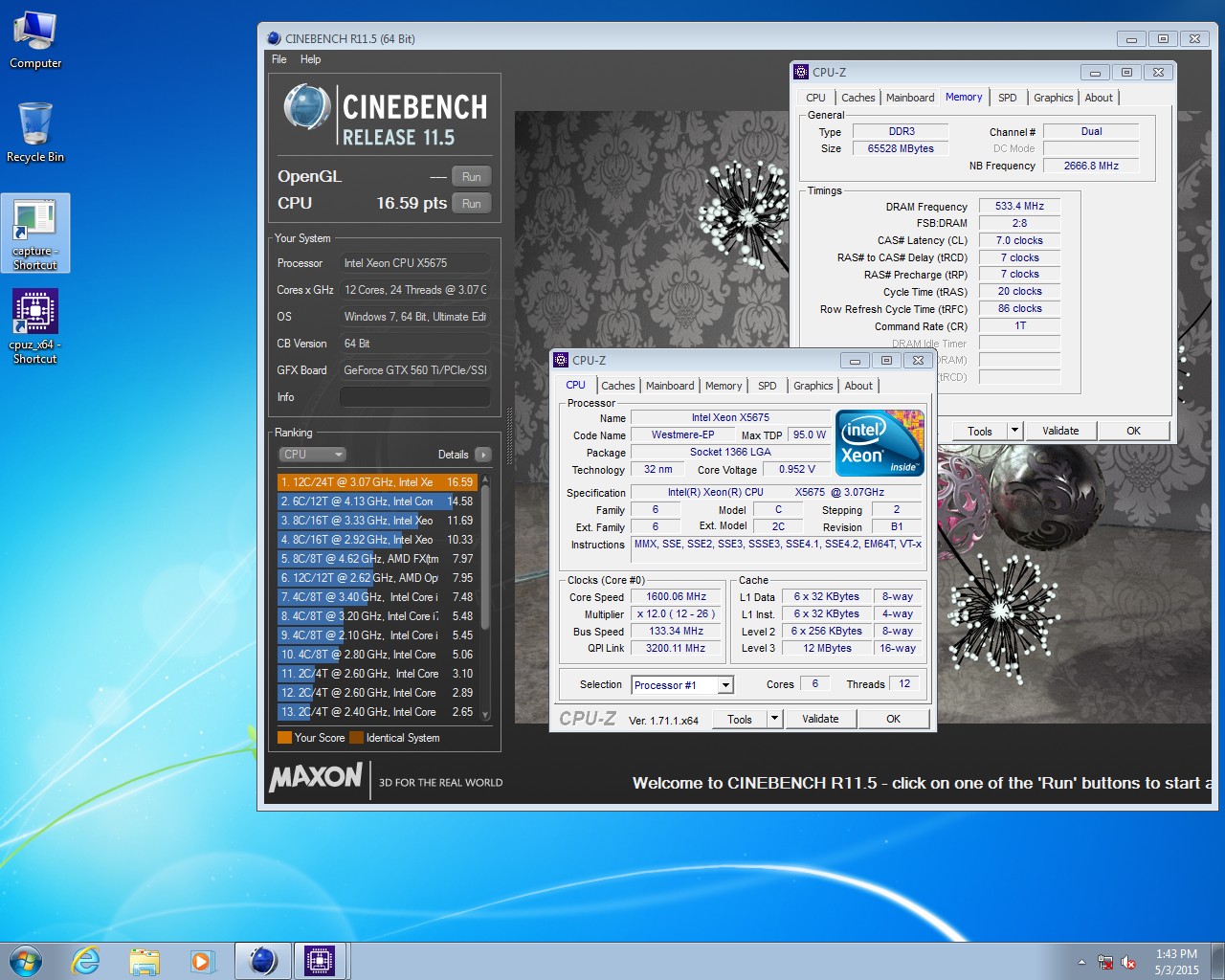Click the DRAM Frequency 533.4 MHz value

click(1019, 206)
